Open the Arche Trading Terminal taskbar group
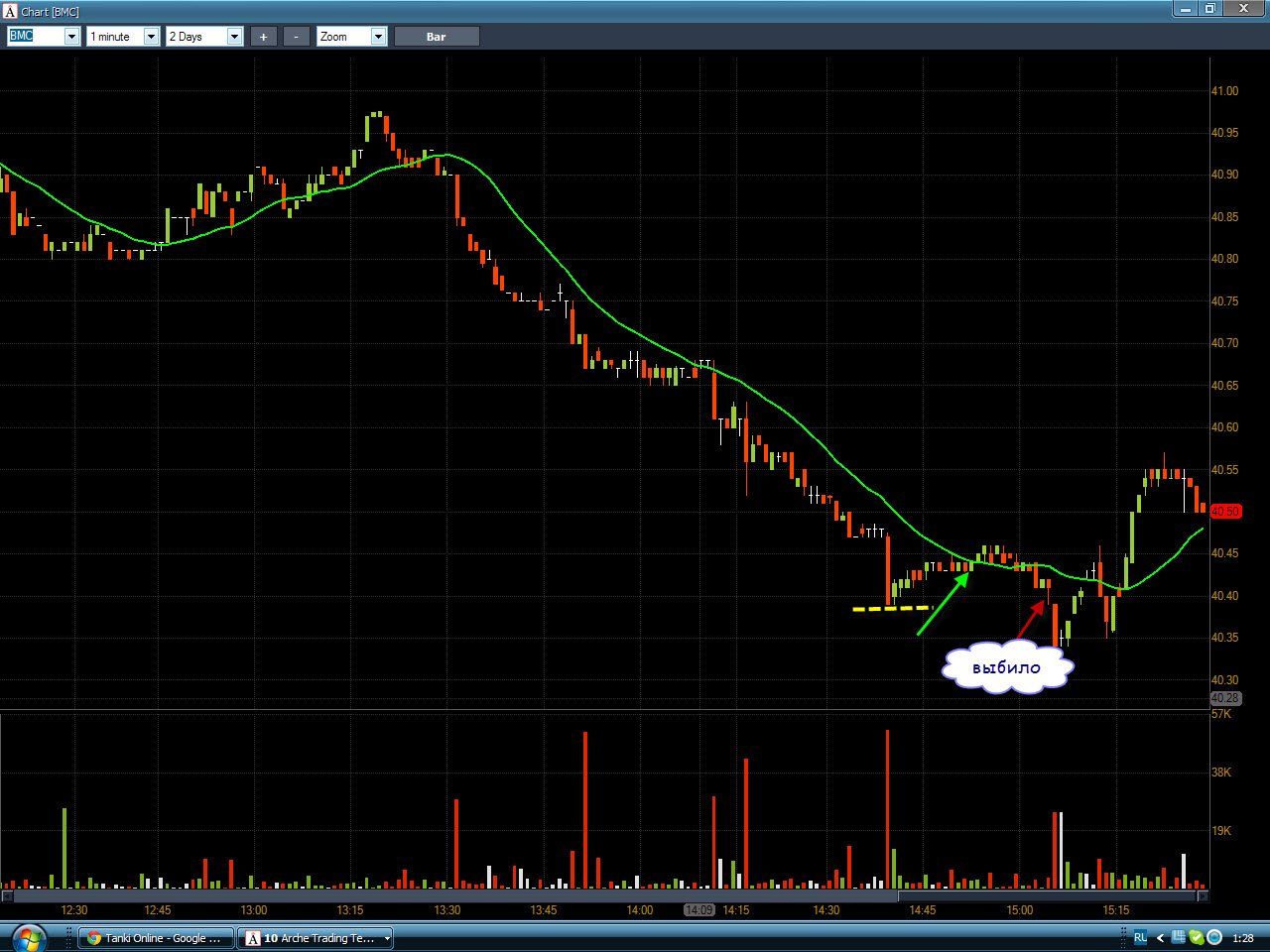This screenshot has height=952, width=1270. 316,938
